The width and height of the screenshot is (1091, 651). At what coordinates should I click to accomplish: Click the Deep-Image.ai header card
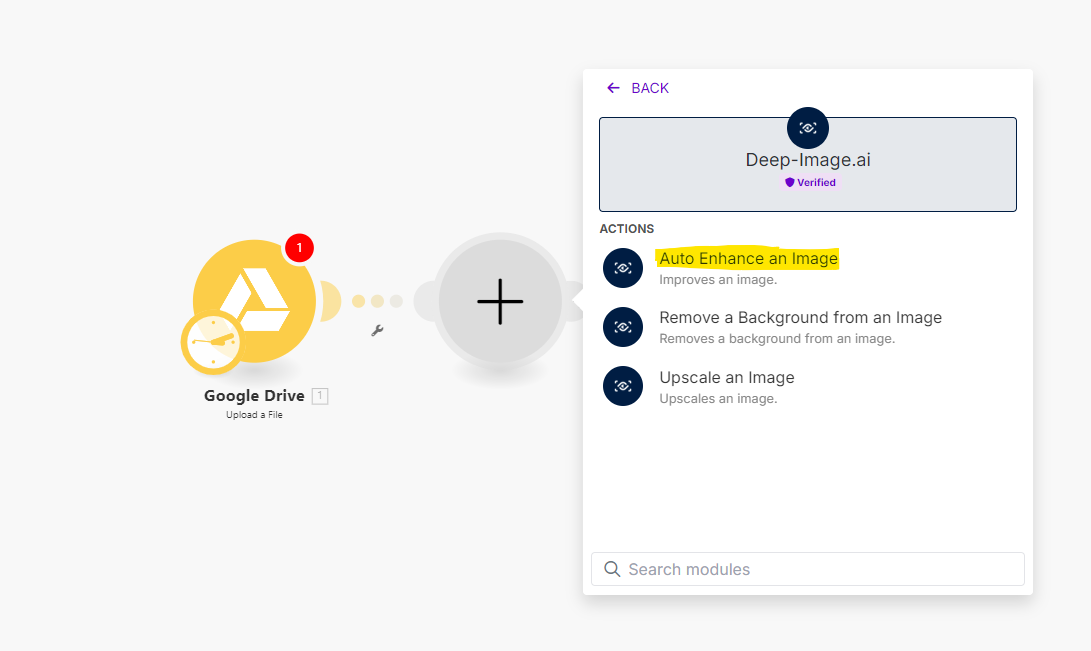(807, 164)
